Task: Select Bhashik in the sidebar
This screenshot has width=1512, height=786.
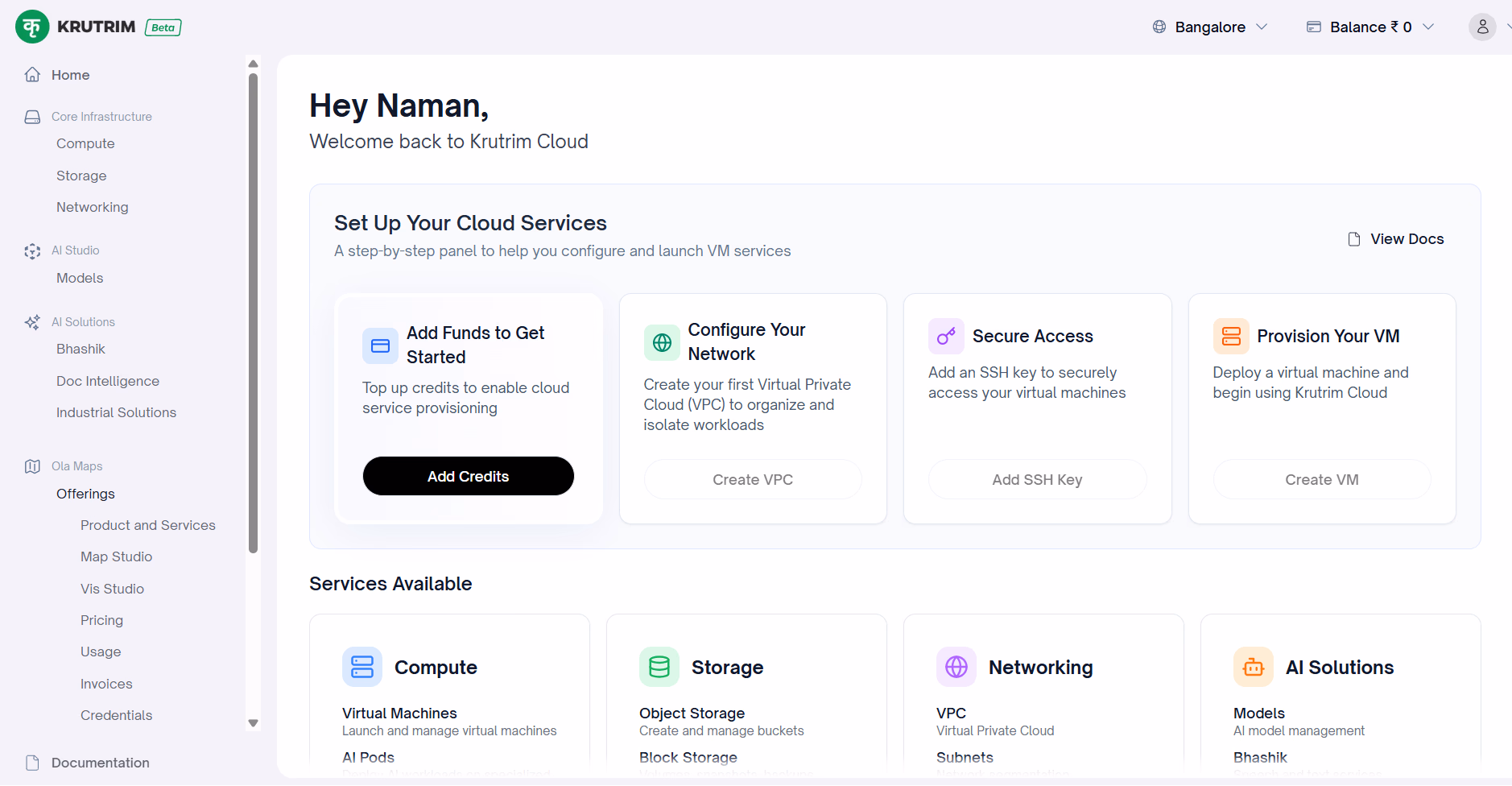Action: click(x=81, y=349)
